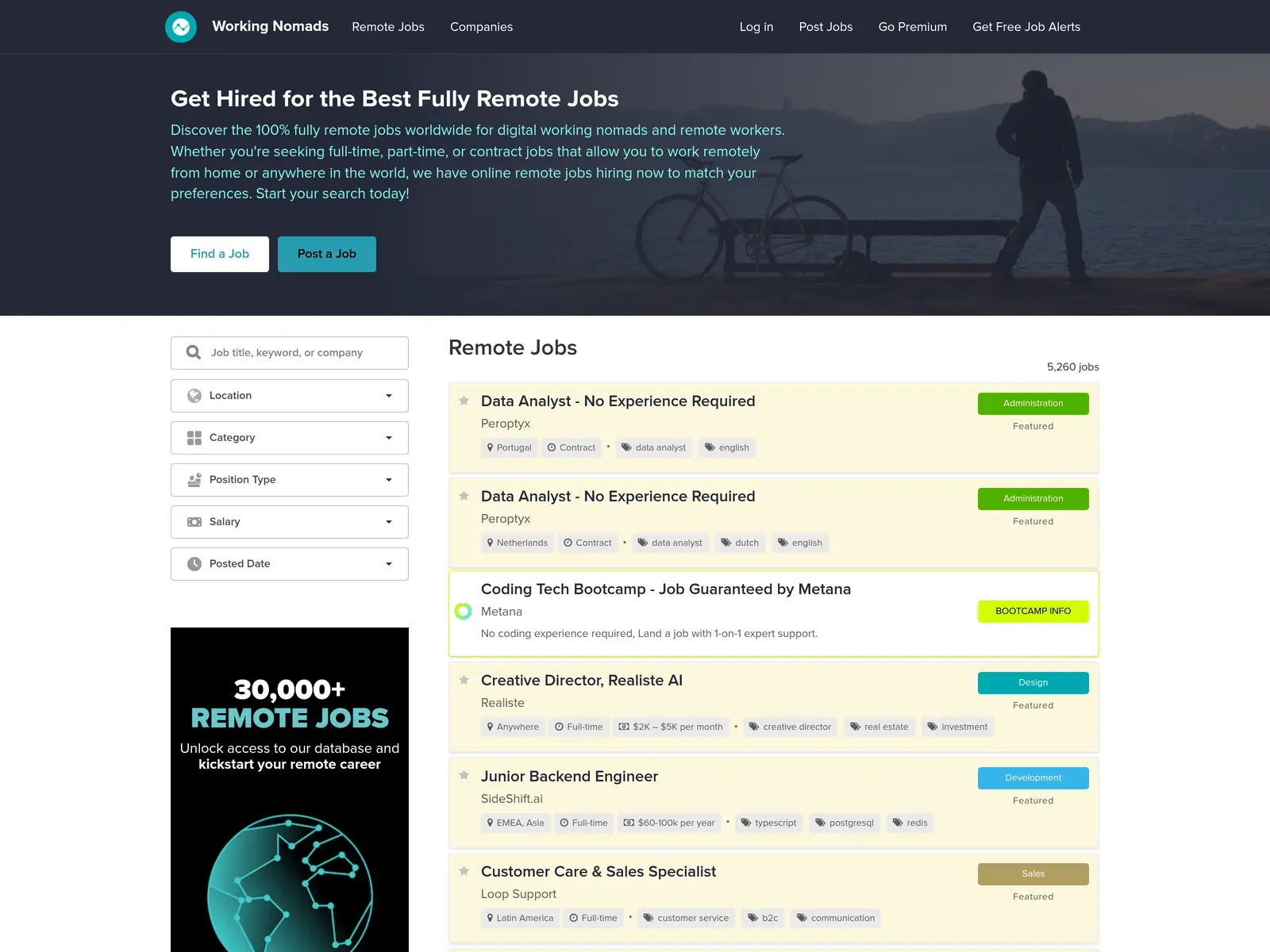Screen dimensions: 1270x952
Task: Click the globe icon in Location filter
Action: 194,396
